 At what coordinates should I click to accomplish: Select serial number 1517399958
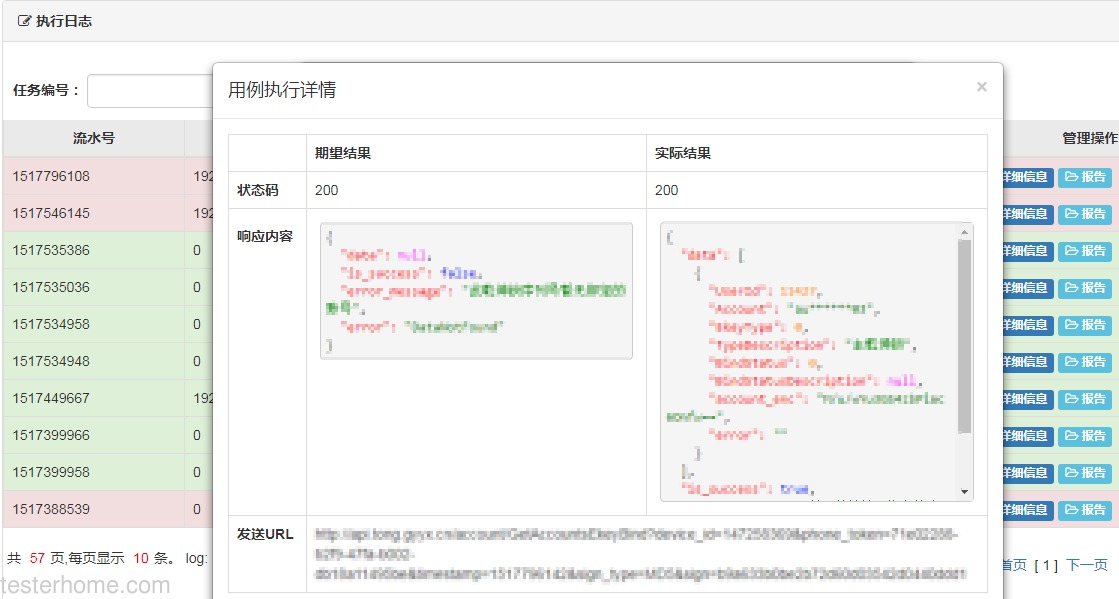pos(51,473)
